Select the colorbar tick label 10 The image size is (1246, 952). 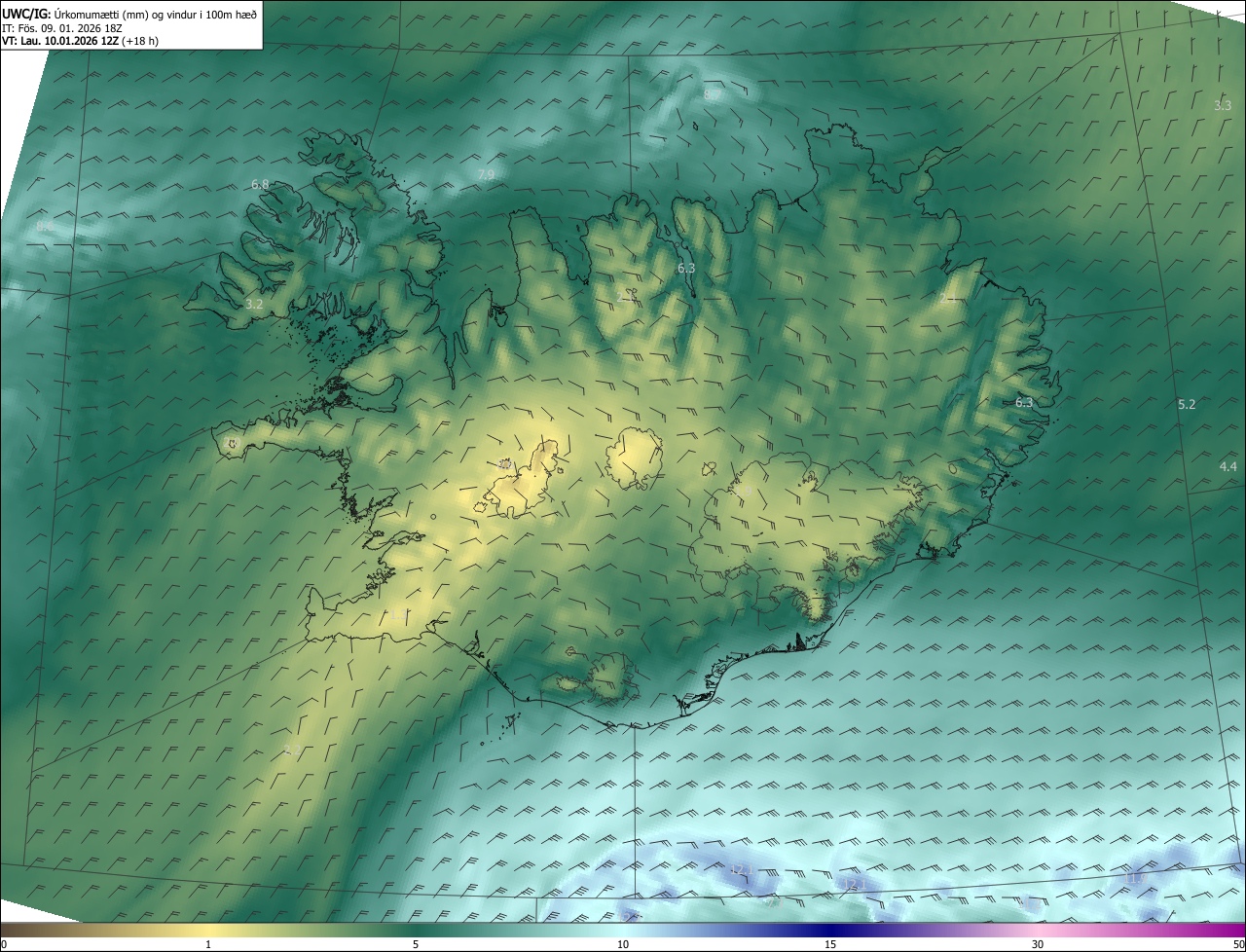(x=623, y=945)
